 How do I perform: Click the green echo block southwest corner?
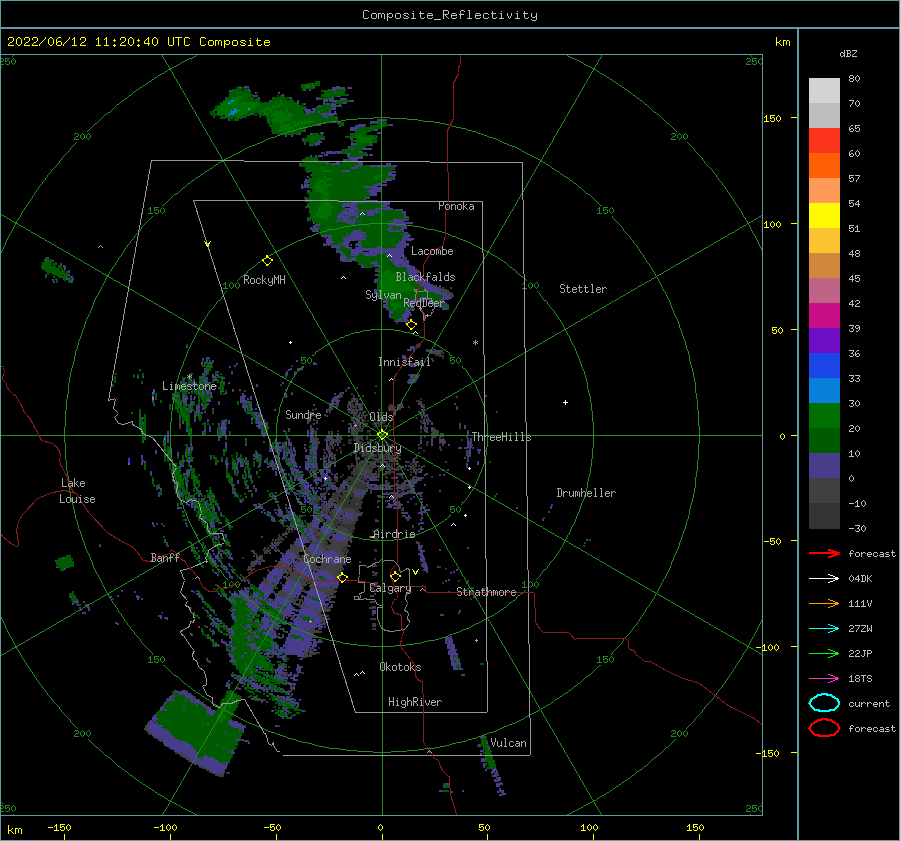pyautogui.click(x=198, y=732)
